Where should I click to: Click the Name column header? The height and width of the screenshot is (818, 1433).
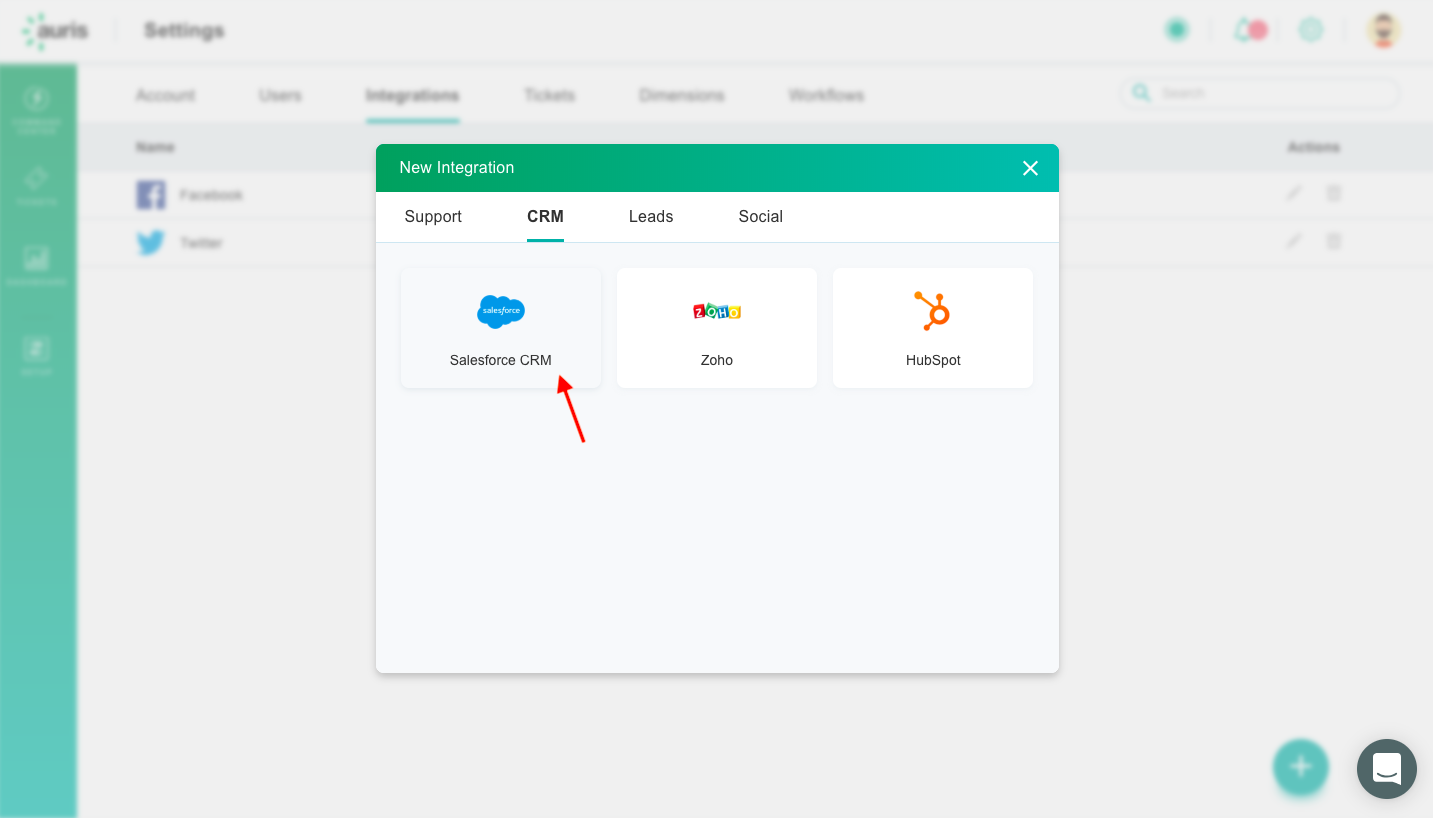[x=155, y=147]
